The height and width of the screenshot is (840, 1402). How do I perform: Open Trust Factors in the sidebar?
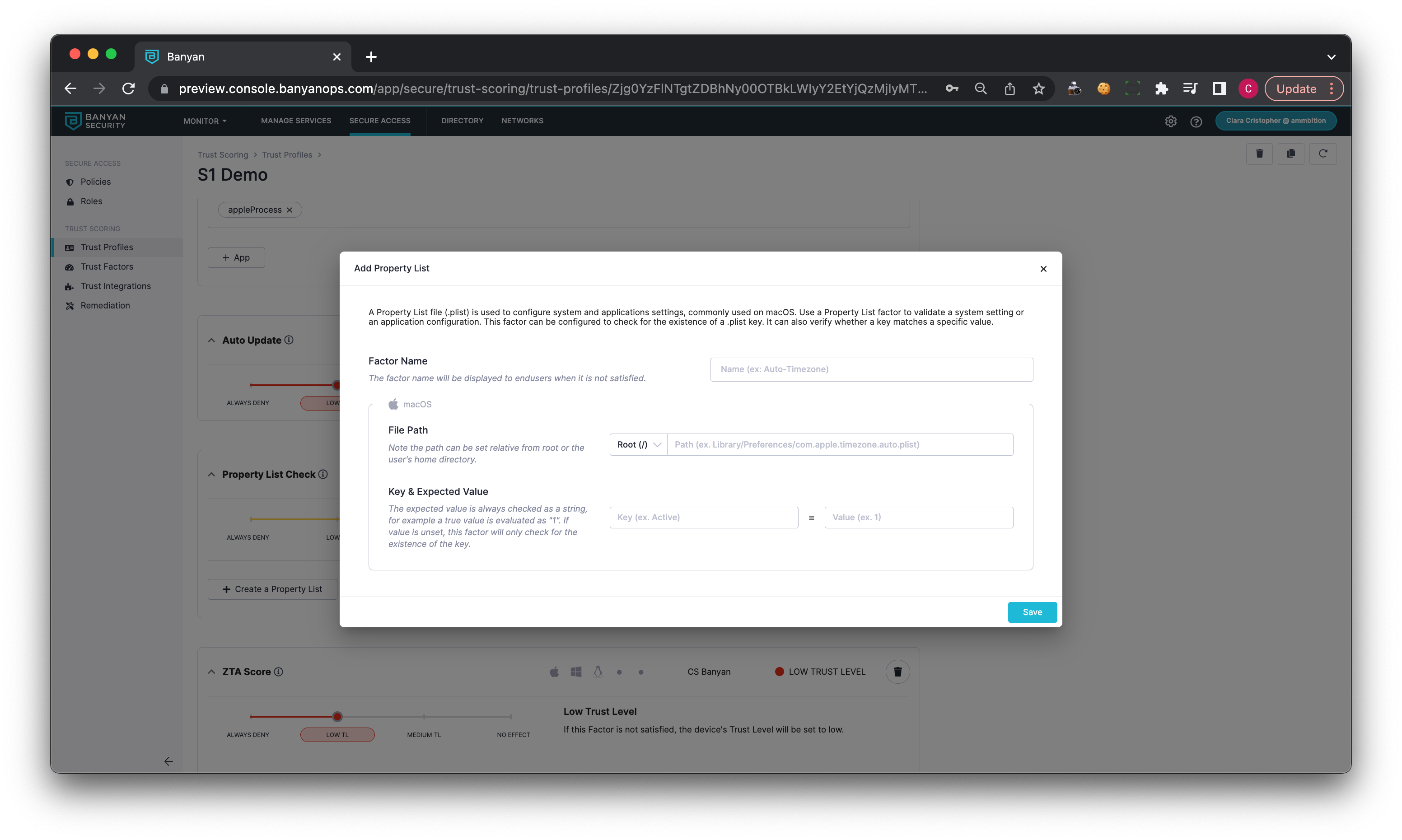tap(107, 266)
